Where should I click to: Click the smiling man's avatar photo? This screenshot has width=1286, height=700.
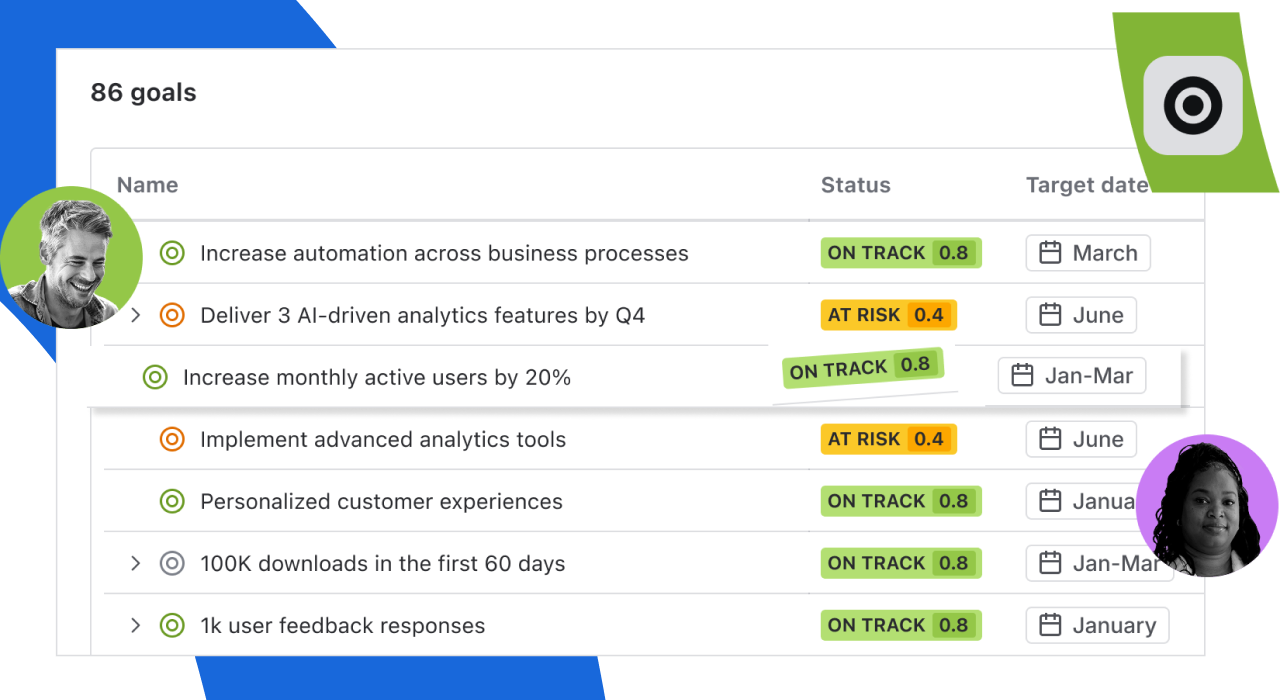(71, 258)
